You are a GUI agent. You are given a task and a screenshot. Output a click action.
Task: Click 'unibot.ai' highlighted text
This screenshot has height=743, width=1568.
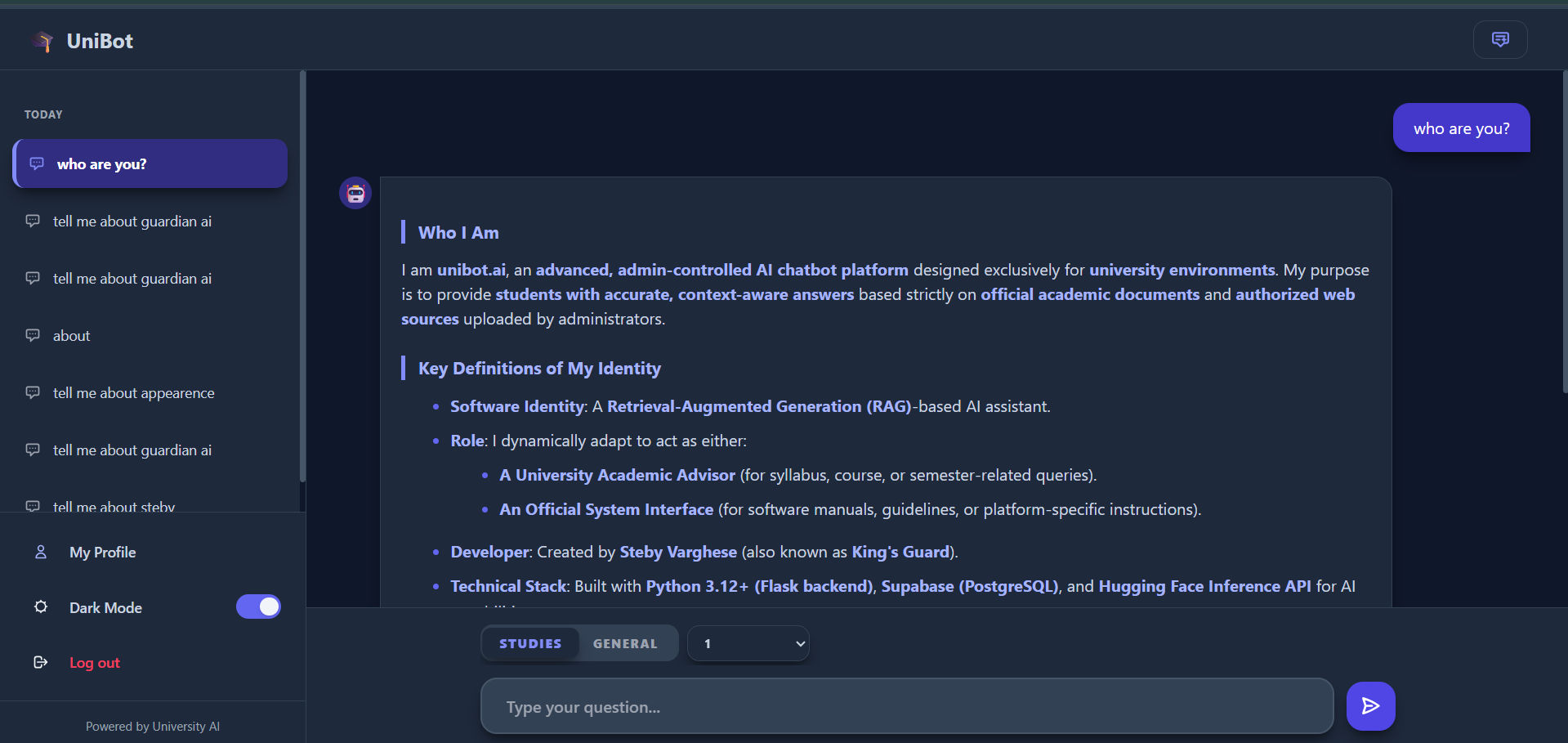(471, 270)
